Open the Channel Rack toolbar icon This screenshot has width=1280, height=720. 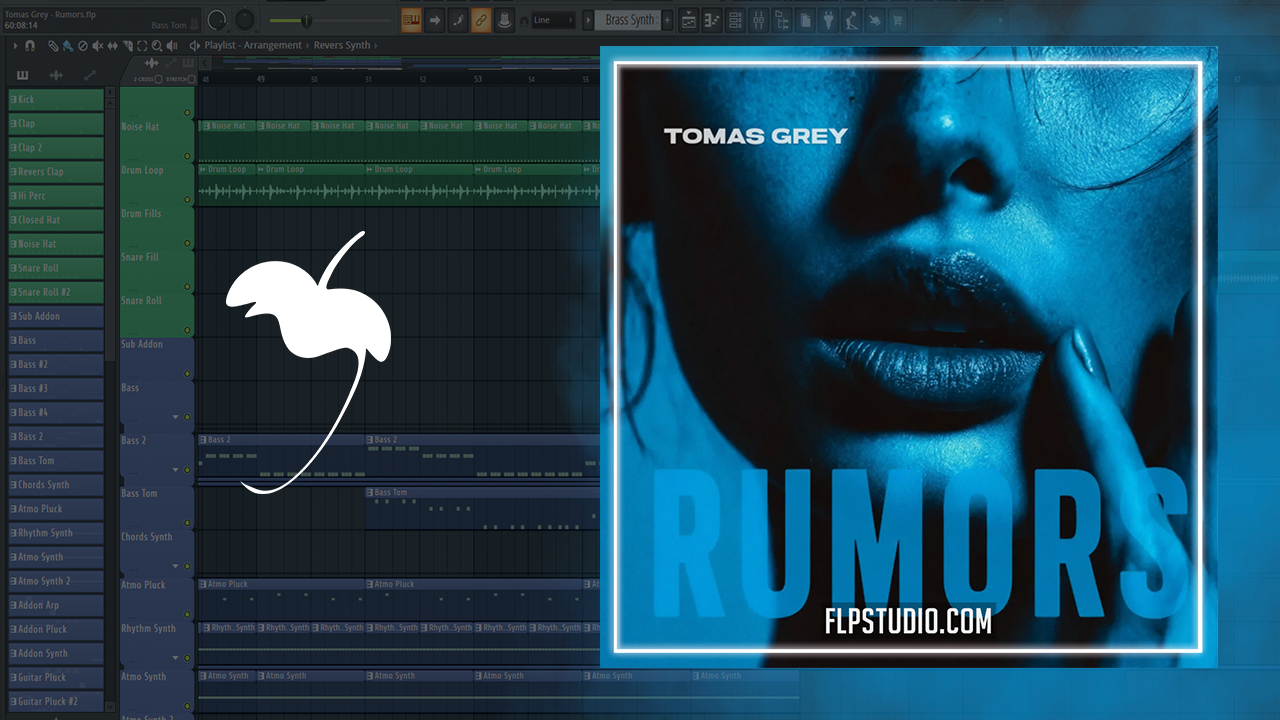pyautogui.click(x=735, y=20)
